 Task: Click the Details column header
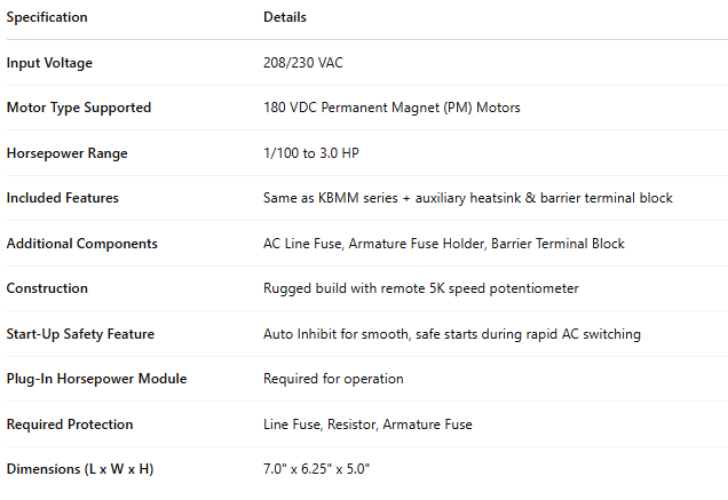pyautogui.click(x=285, y=17)
